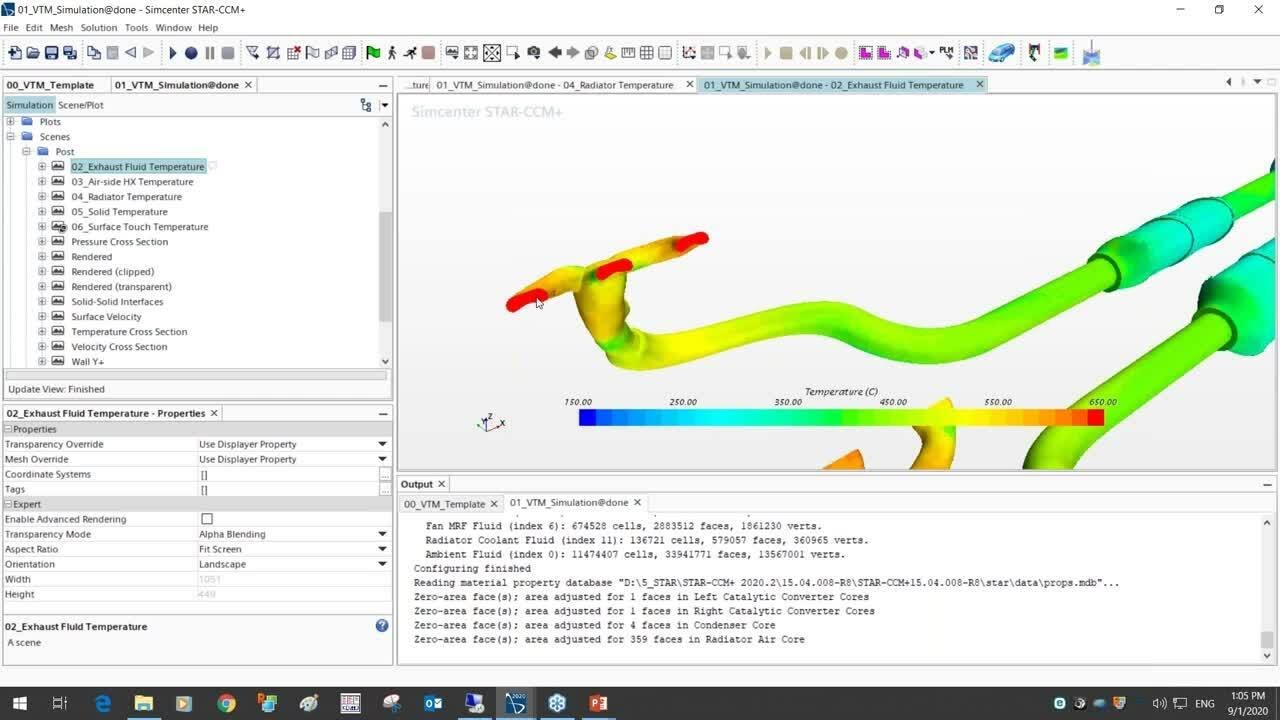Click the Tags ellipsis button
Screen dimensions: 1280x720
[385, 489]
